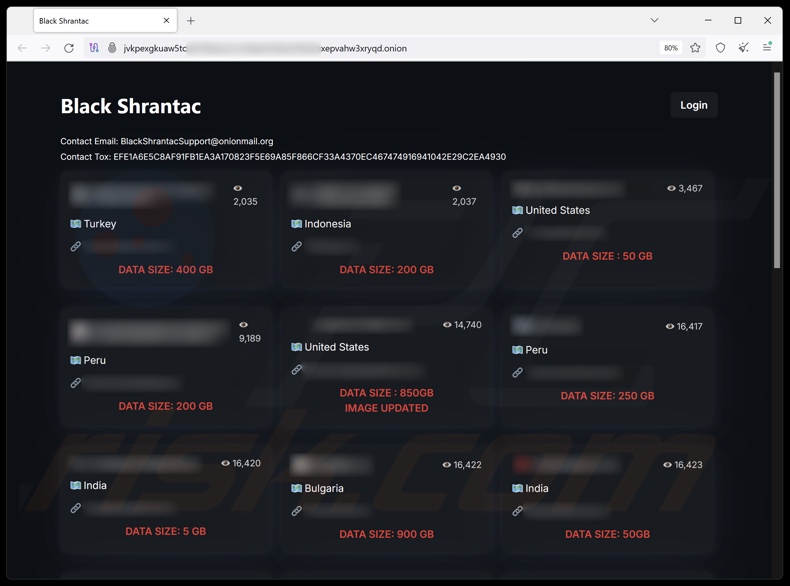Viewport: 790px width, 586px height.
Task: Open the Tor circuit icon in address bar
Action: point(94,48)
